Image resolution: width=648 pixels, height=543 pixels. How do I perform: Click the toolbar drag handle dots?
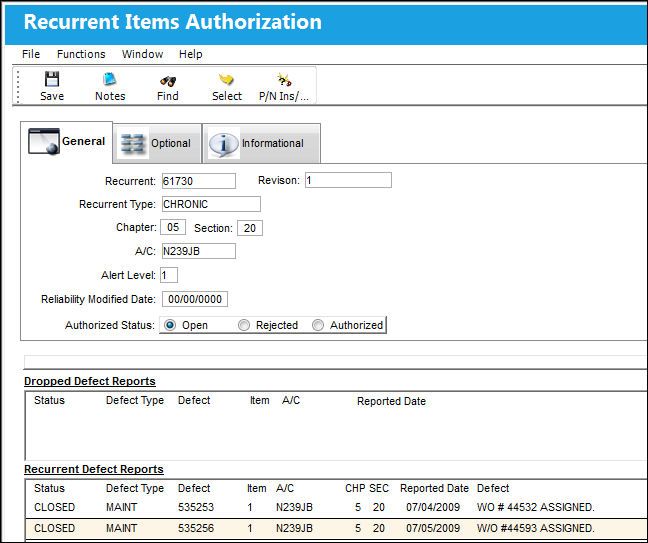point(18,86)
